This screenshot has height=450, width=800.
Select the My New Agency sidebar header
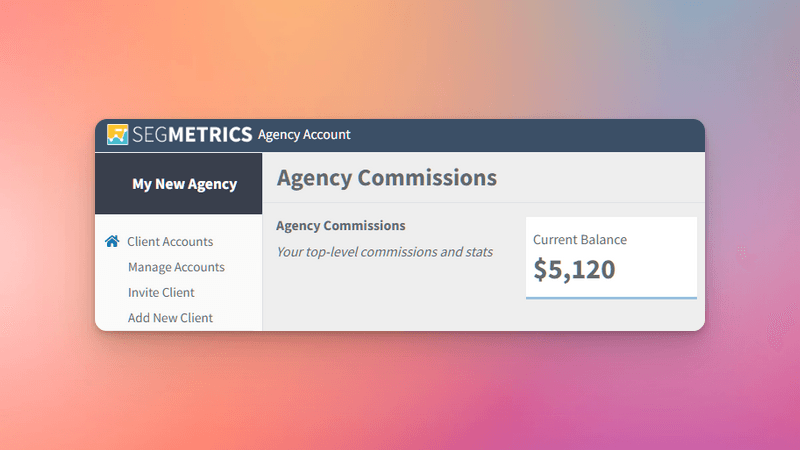[179, 184]
